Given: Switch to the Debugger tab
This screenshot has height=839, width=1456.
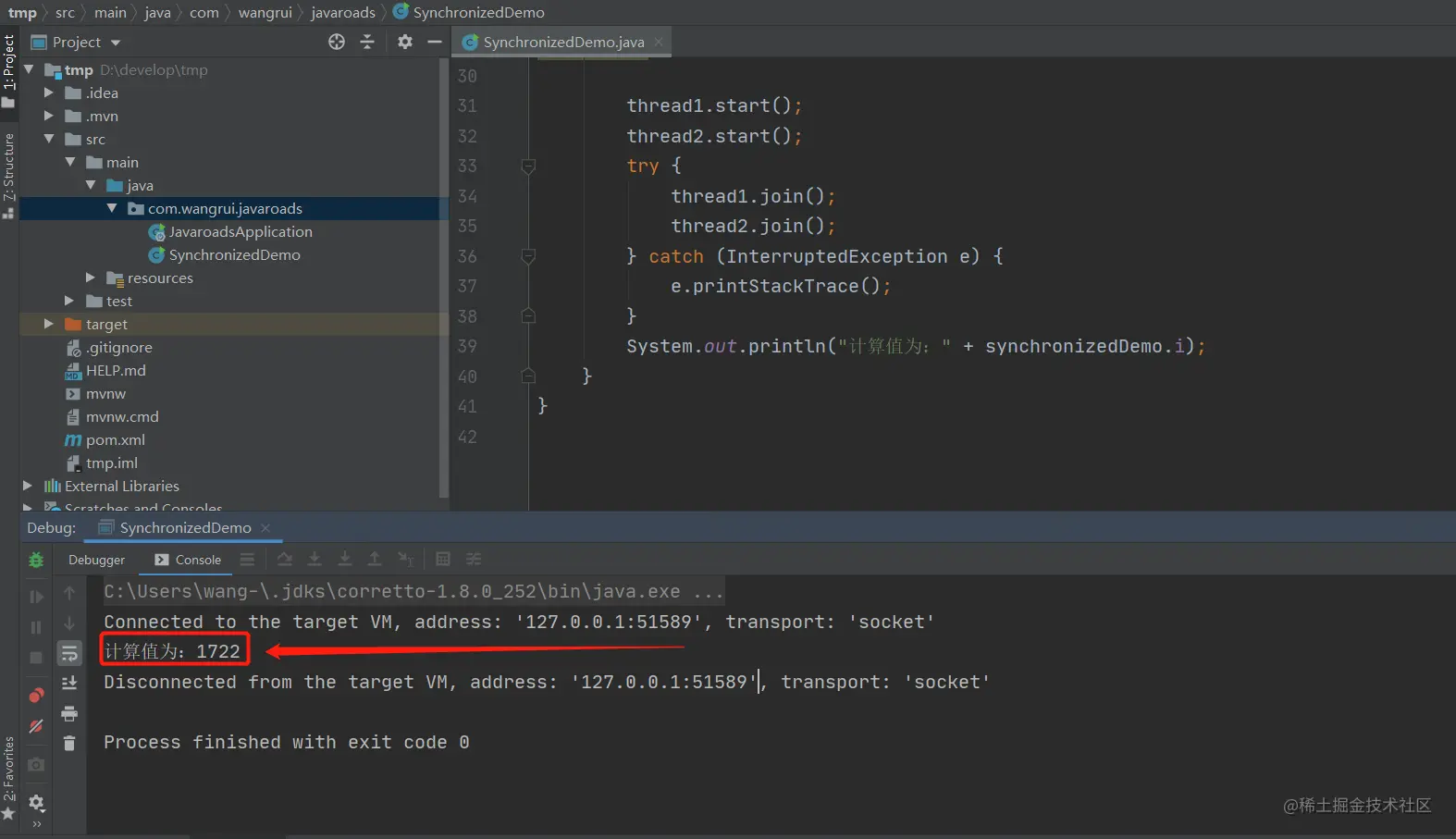Looking at the screenshot, I should click(96, 560).
